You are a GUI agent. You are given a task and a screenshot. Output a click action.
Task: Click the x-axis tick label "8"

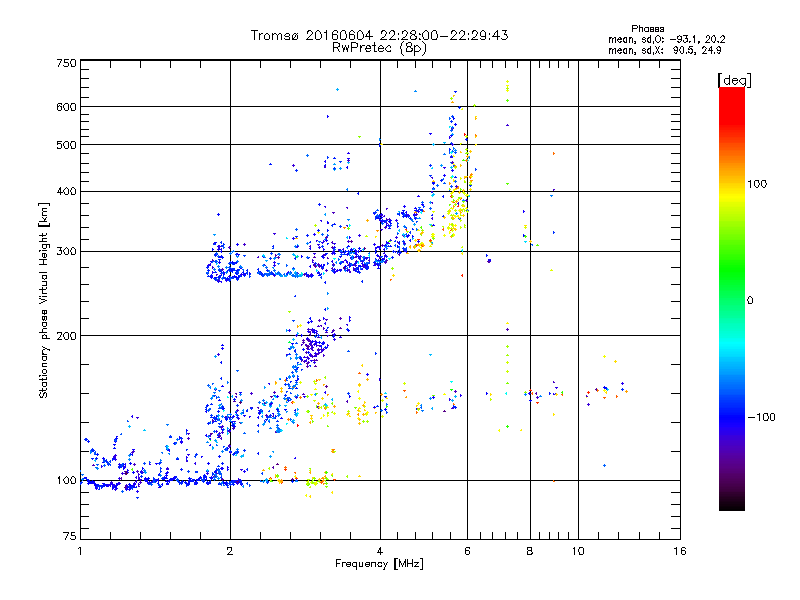click(x=530, y=551)
